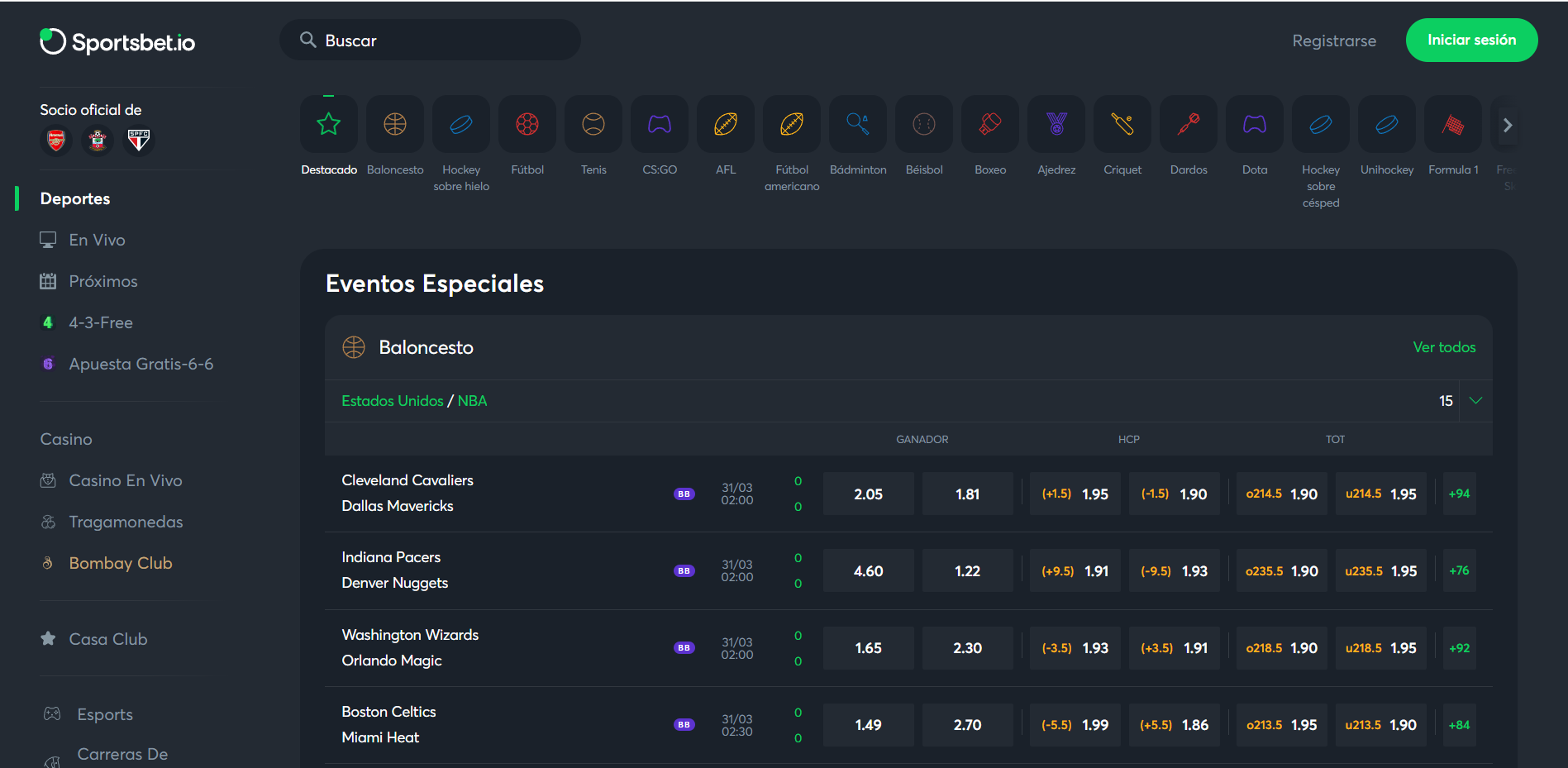Image resolution: width=1568 pixels, height=768 pixels.
Task: Open the Arsenal partner badge
Action: pos(56,141)
